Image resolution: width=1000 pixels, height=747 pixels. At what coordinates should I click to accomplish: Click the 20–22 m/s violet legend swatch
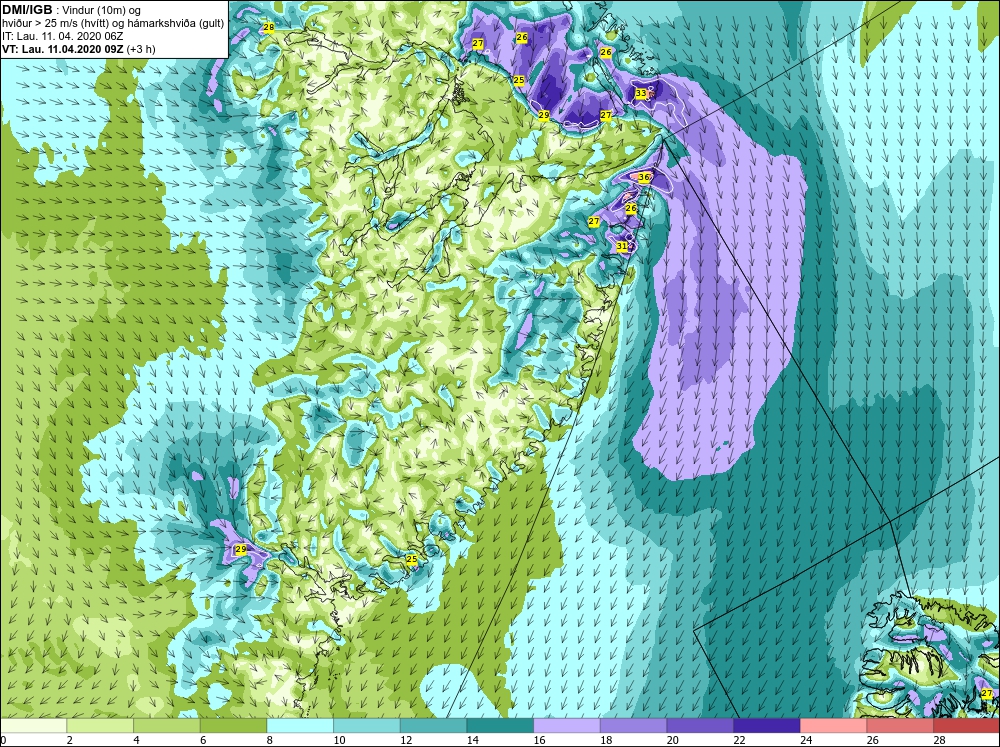pos(700,725)
